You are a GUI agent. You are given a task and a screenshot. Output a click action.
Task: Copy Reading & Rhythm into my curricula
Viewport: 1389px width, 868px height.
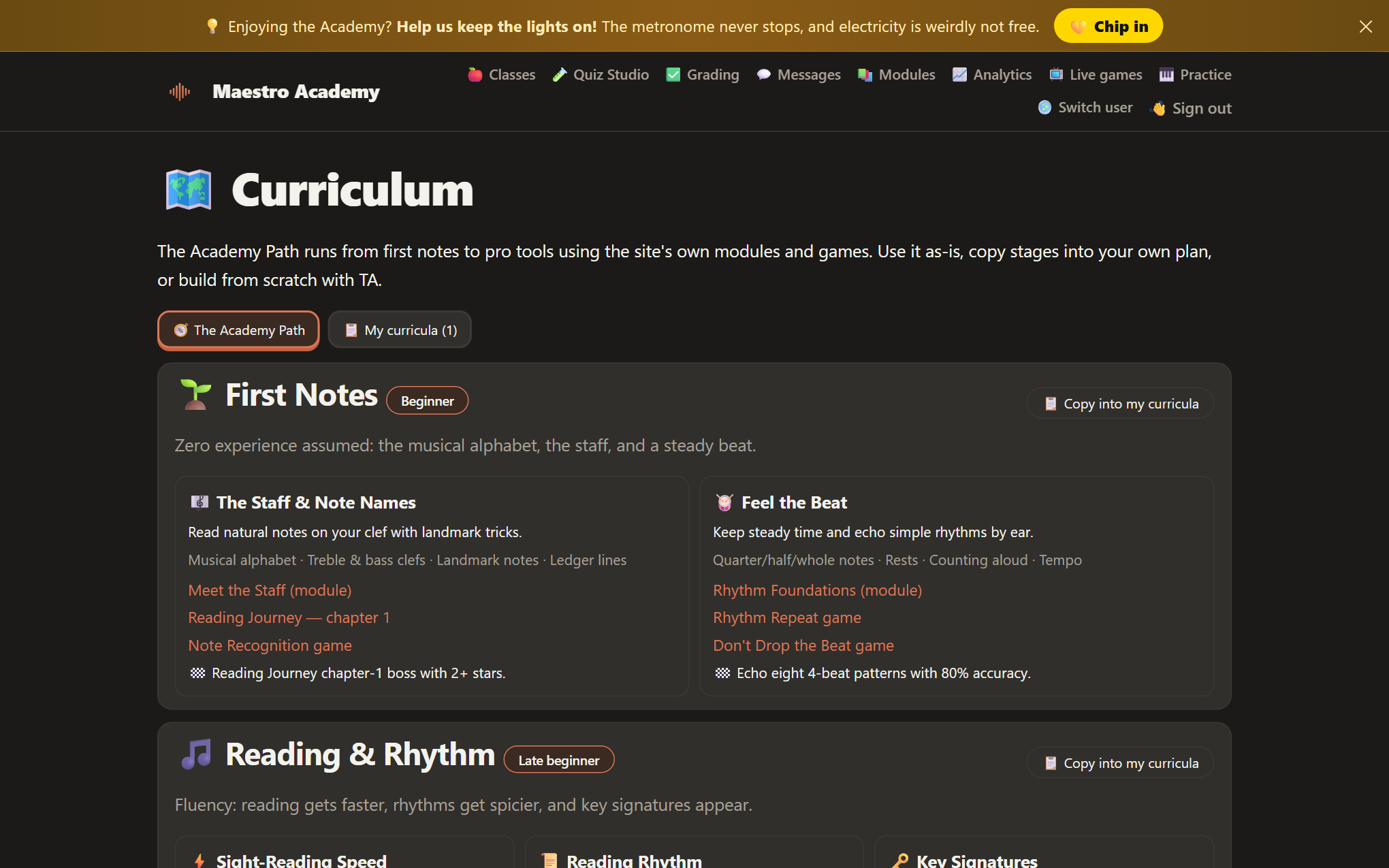[x=1120, y=763]
